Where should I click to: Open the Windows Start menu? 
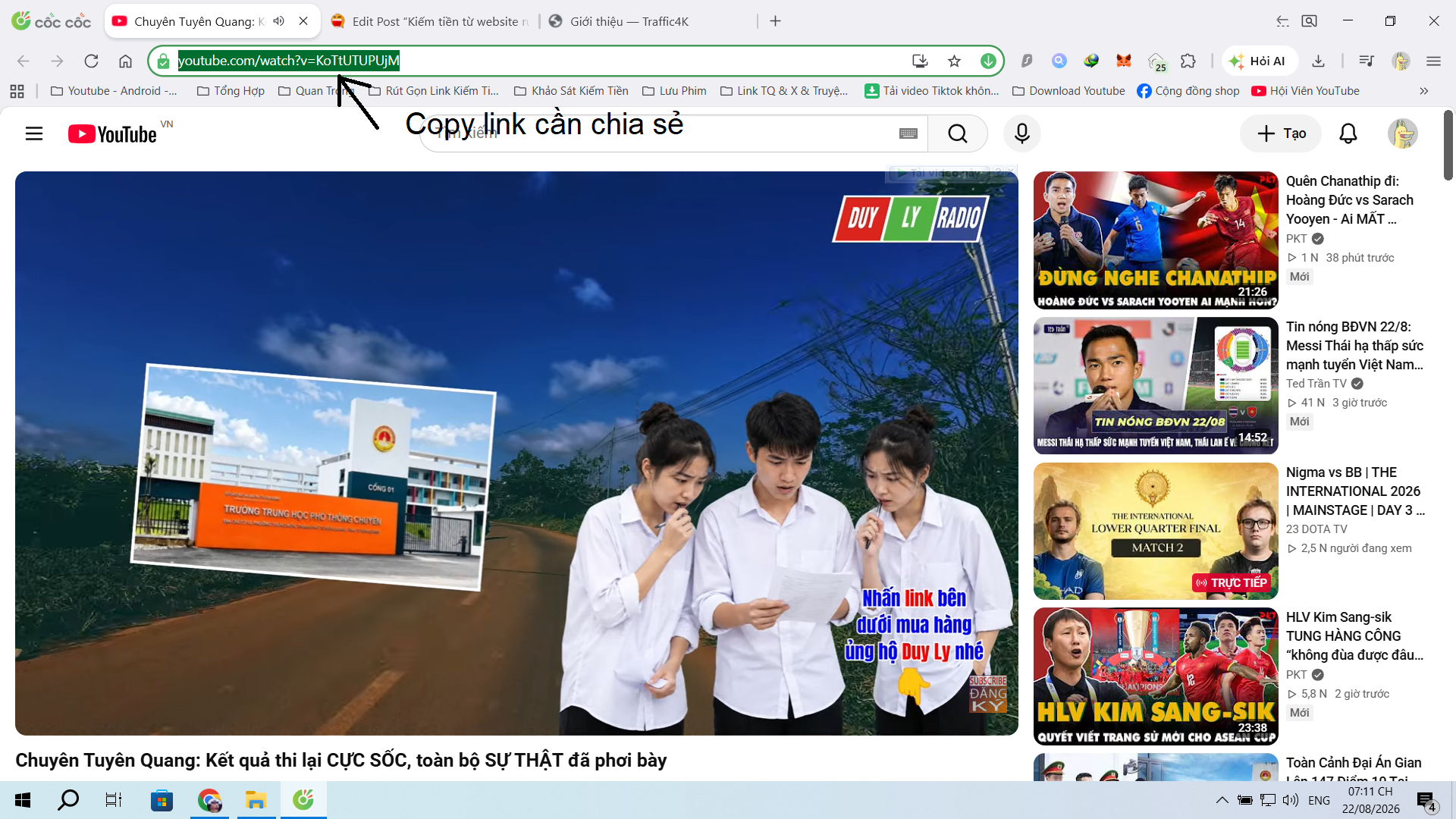(x=23, y=800)
